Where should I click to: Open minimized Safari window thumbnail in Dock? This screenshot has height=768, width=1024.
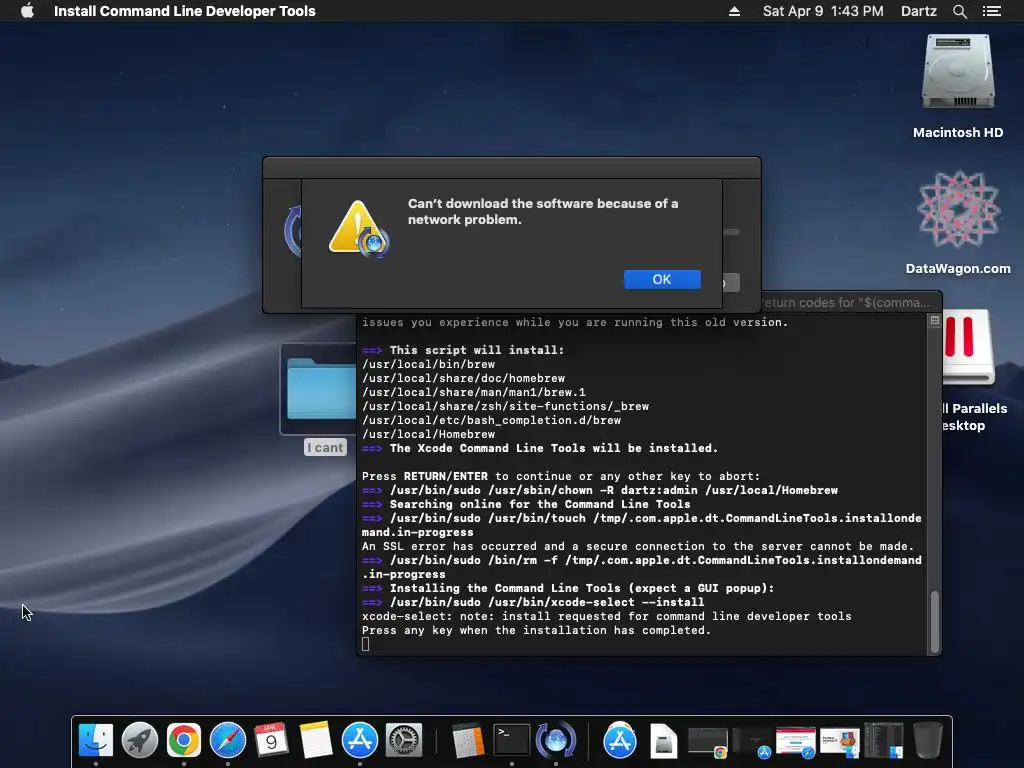[x=795, y=743]
